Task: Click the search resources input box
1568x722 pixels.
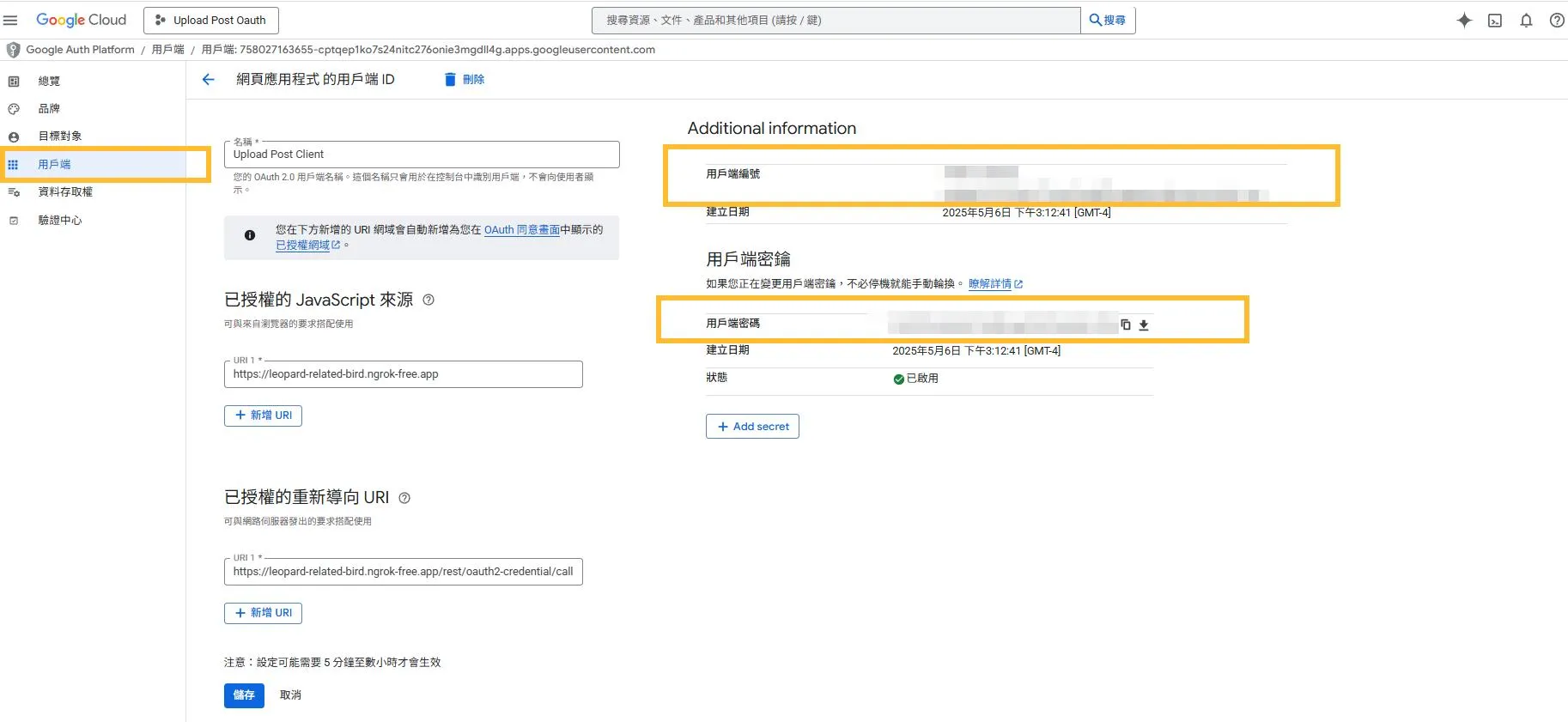Action: point(835,21)
